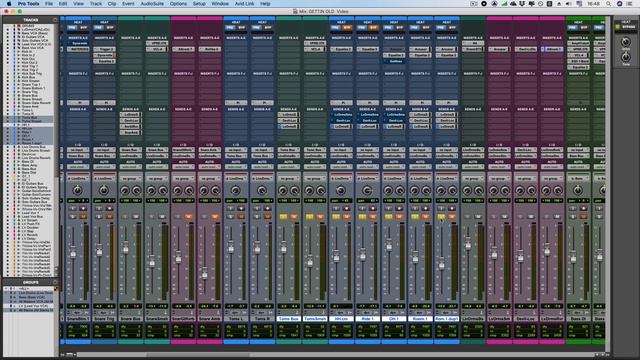
Task: Click input monitor button on OH 1
Action: [389, 209]
